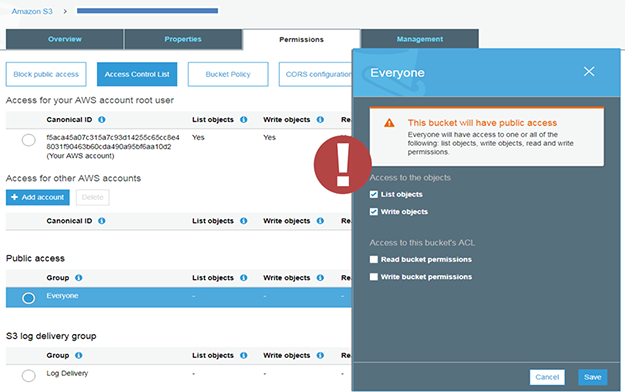The width and height of the screenshot is (625, 392).
Task: Click 'Public access' section heading
Action: point(35,258)
